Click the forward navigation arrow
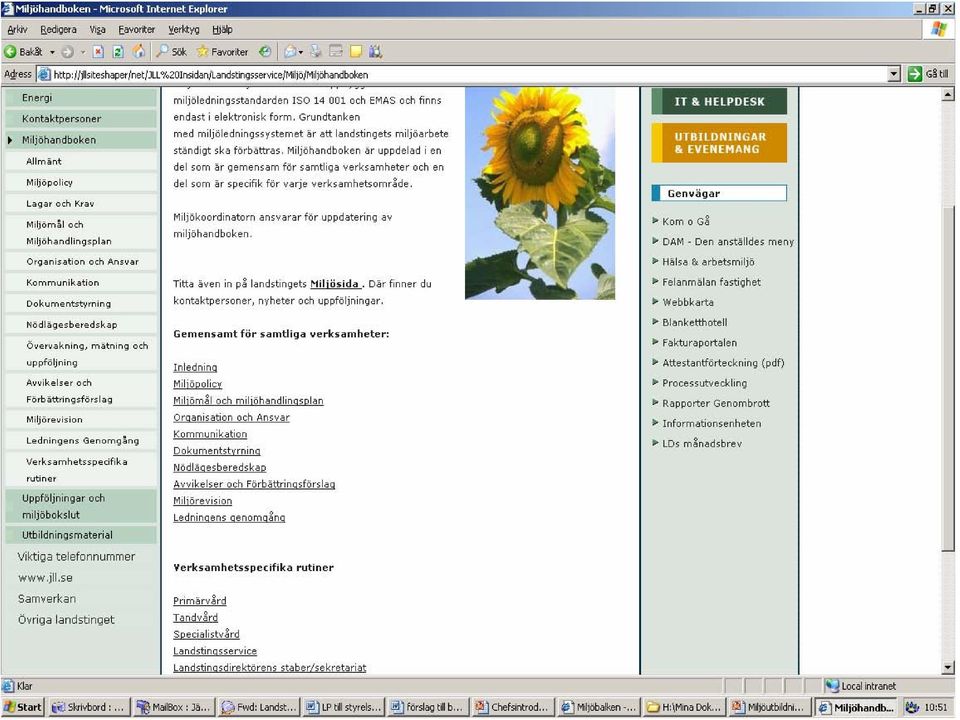 pyautogui.click(x=67, y=52)
